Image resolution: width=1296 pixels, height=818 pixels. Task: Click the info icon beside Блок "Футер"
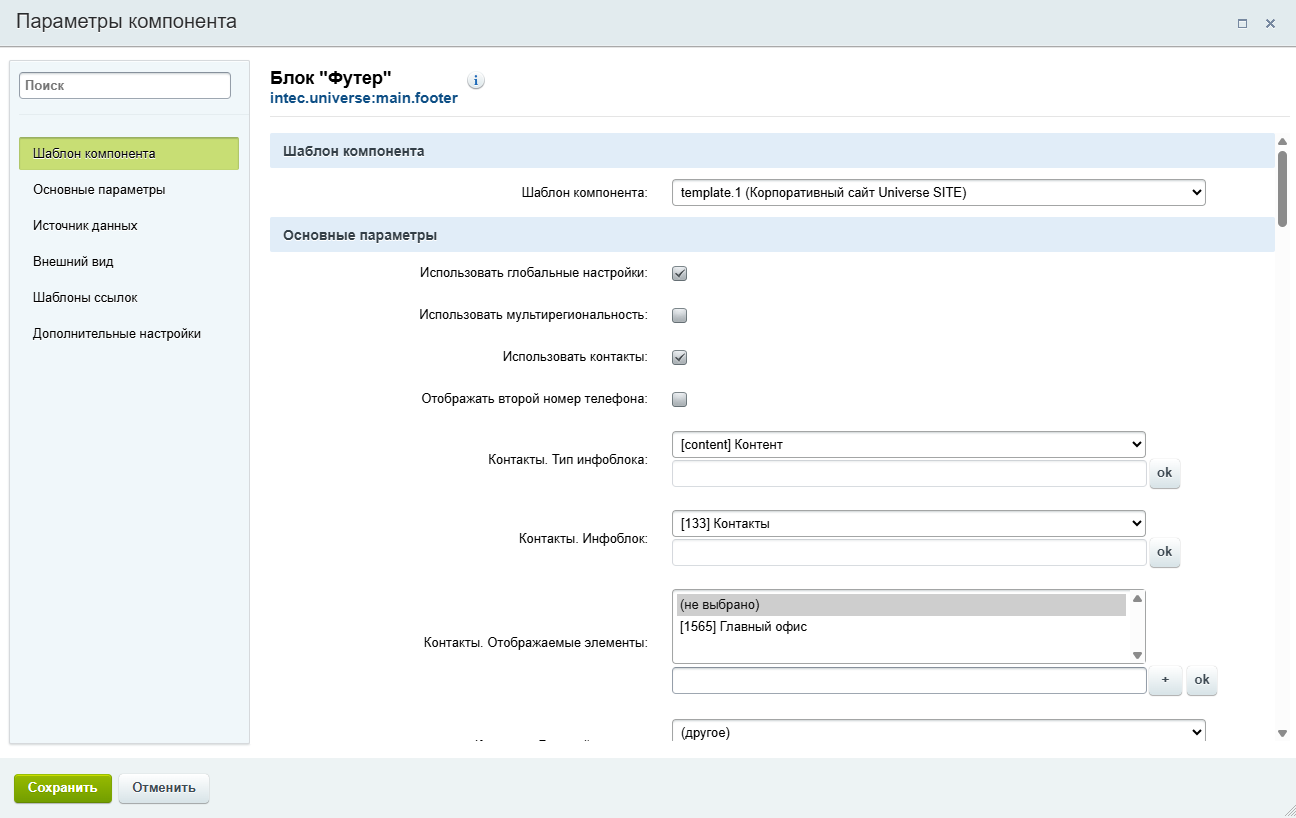tap(476, 81)
